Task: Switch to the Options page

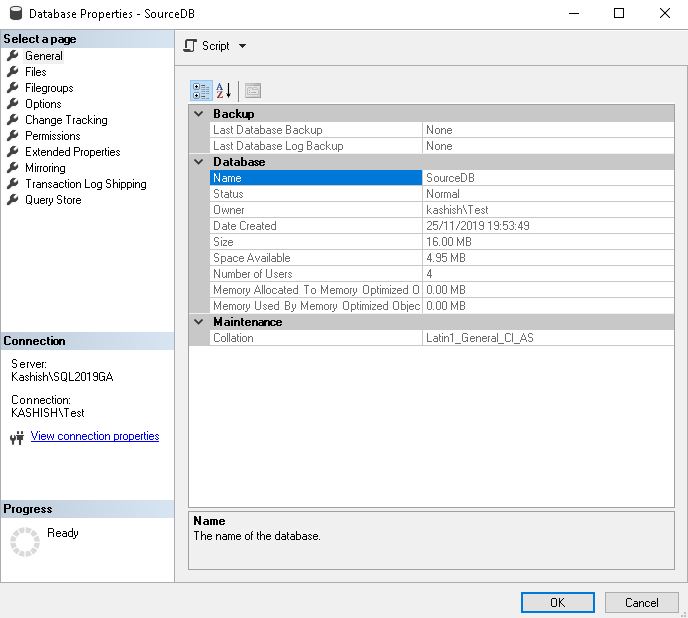Action: (x=43, y=104)
